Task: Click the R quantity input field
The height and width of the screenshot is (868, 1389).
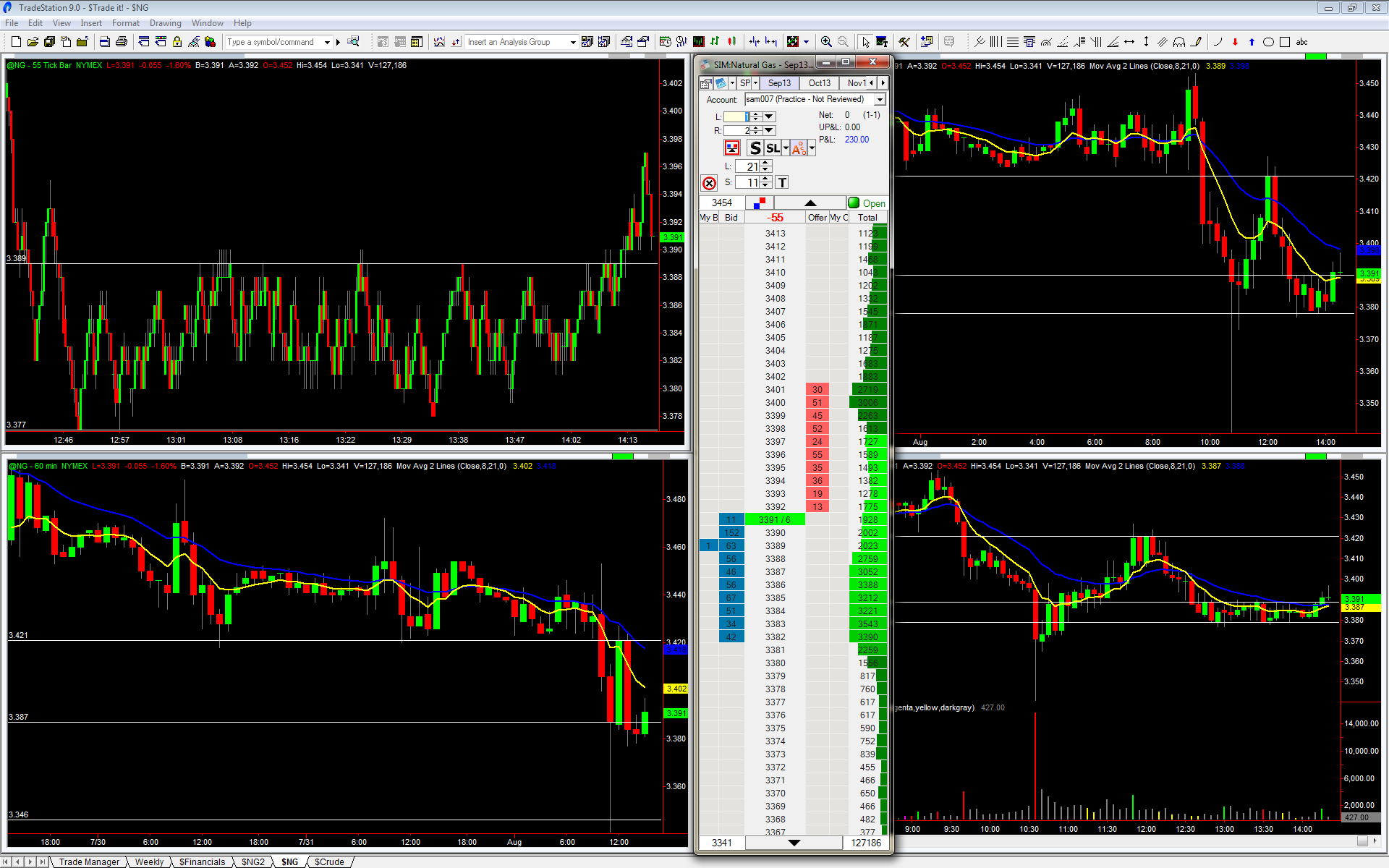Action: click(736, 131)
